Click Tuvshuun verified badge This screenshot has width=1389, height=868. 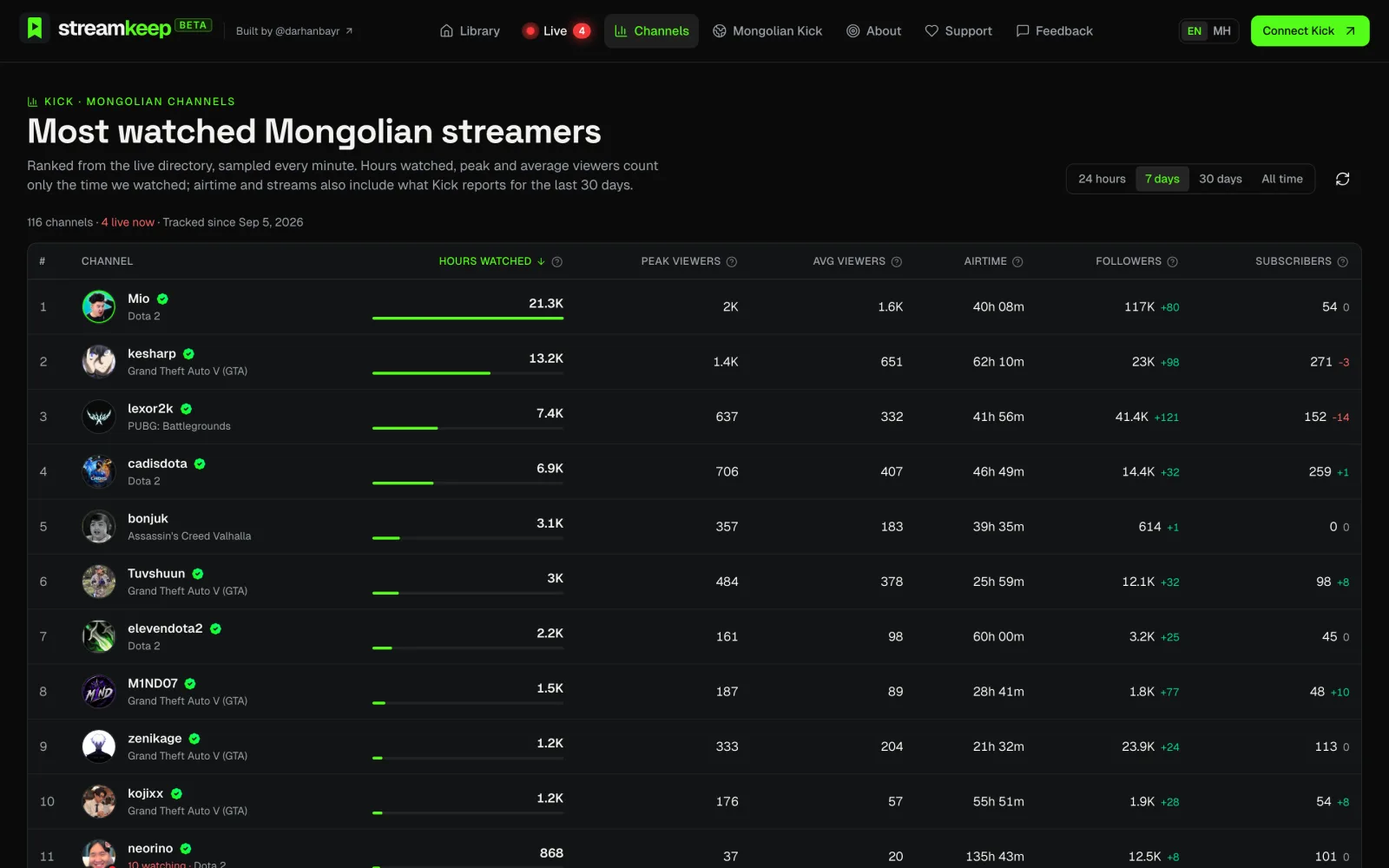click(198, 574)
